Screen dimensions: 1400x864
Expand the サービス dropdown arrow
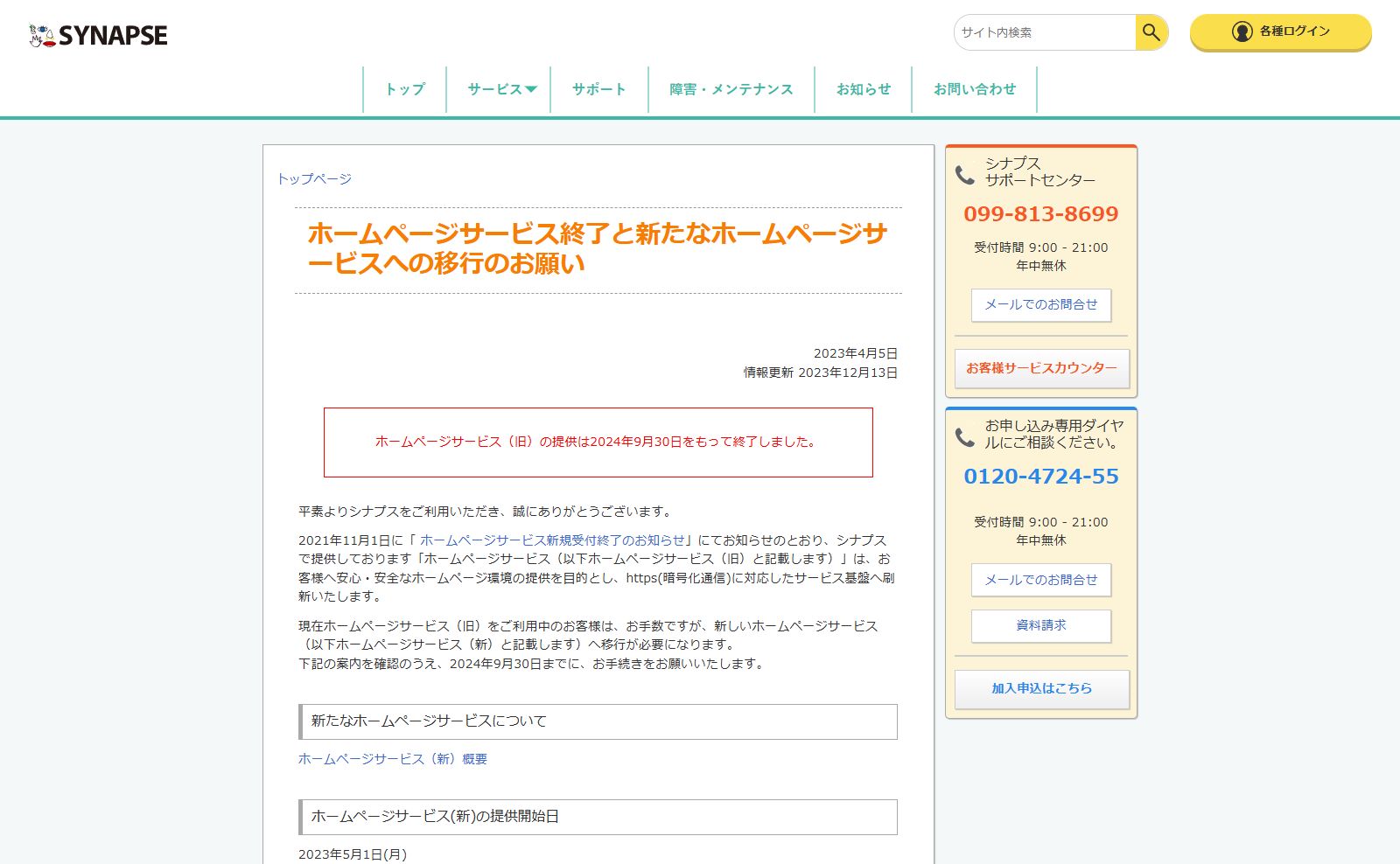click(x=531, y=89)
